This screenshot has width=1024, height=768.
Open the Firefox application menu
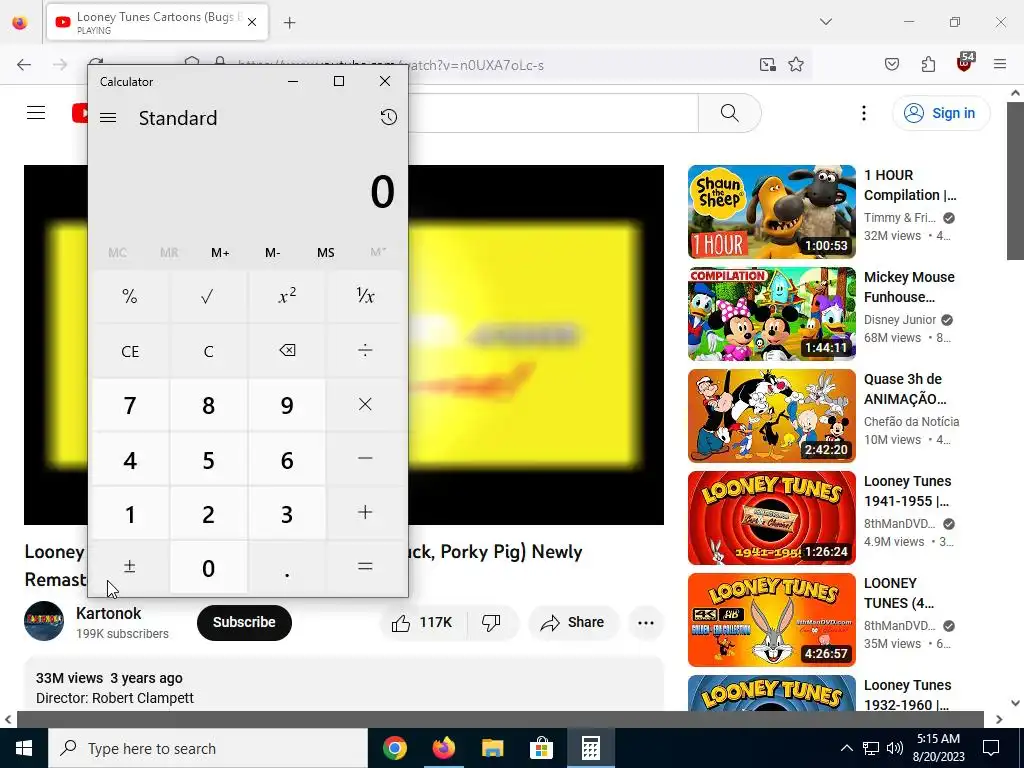point(1000,64)
